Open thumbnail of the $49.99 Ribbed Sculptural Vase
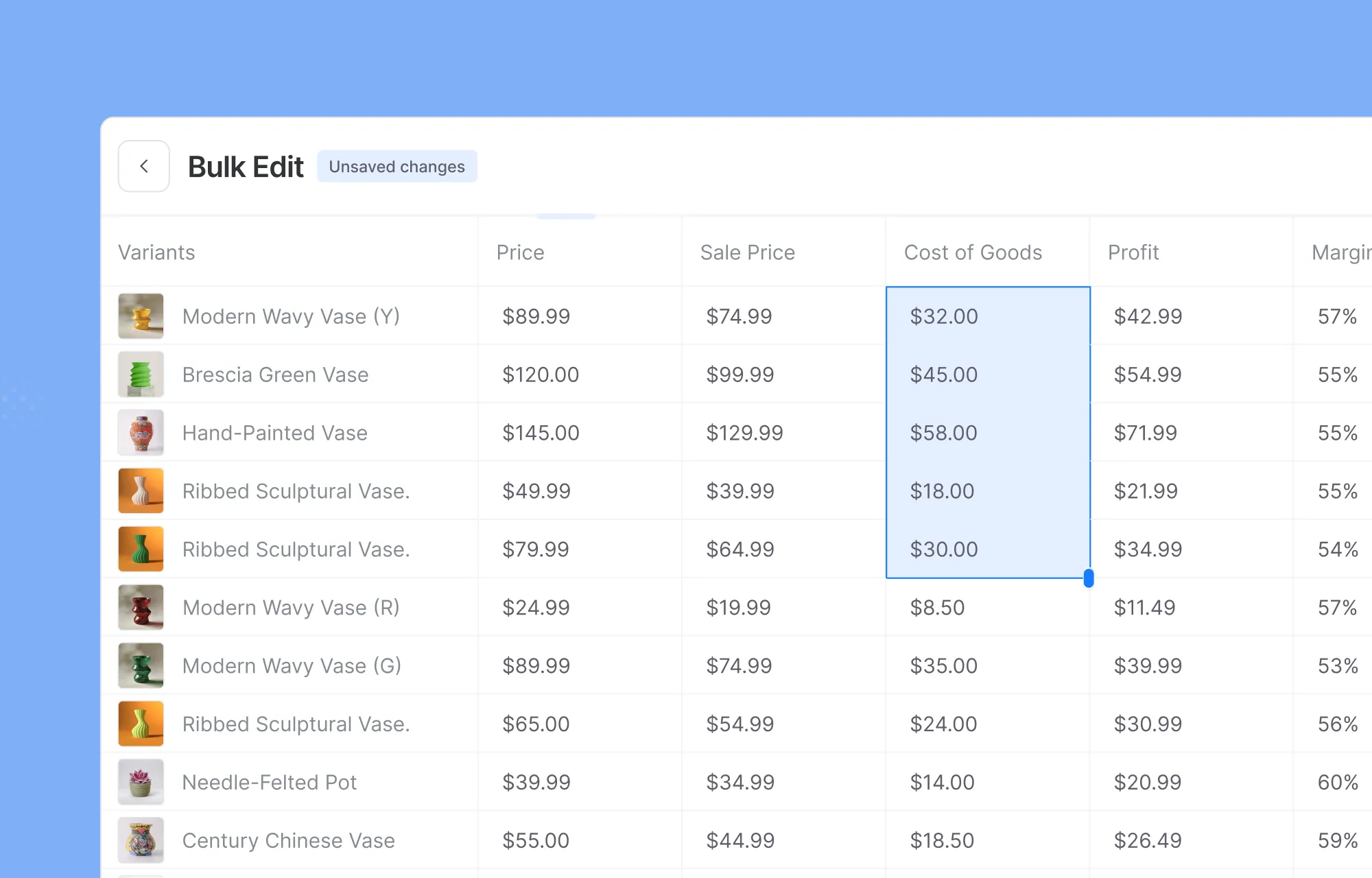The image size is (1372, 878). click(x=141, y=491)
